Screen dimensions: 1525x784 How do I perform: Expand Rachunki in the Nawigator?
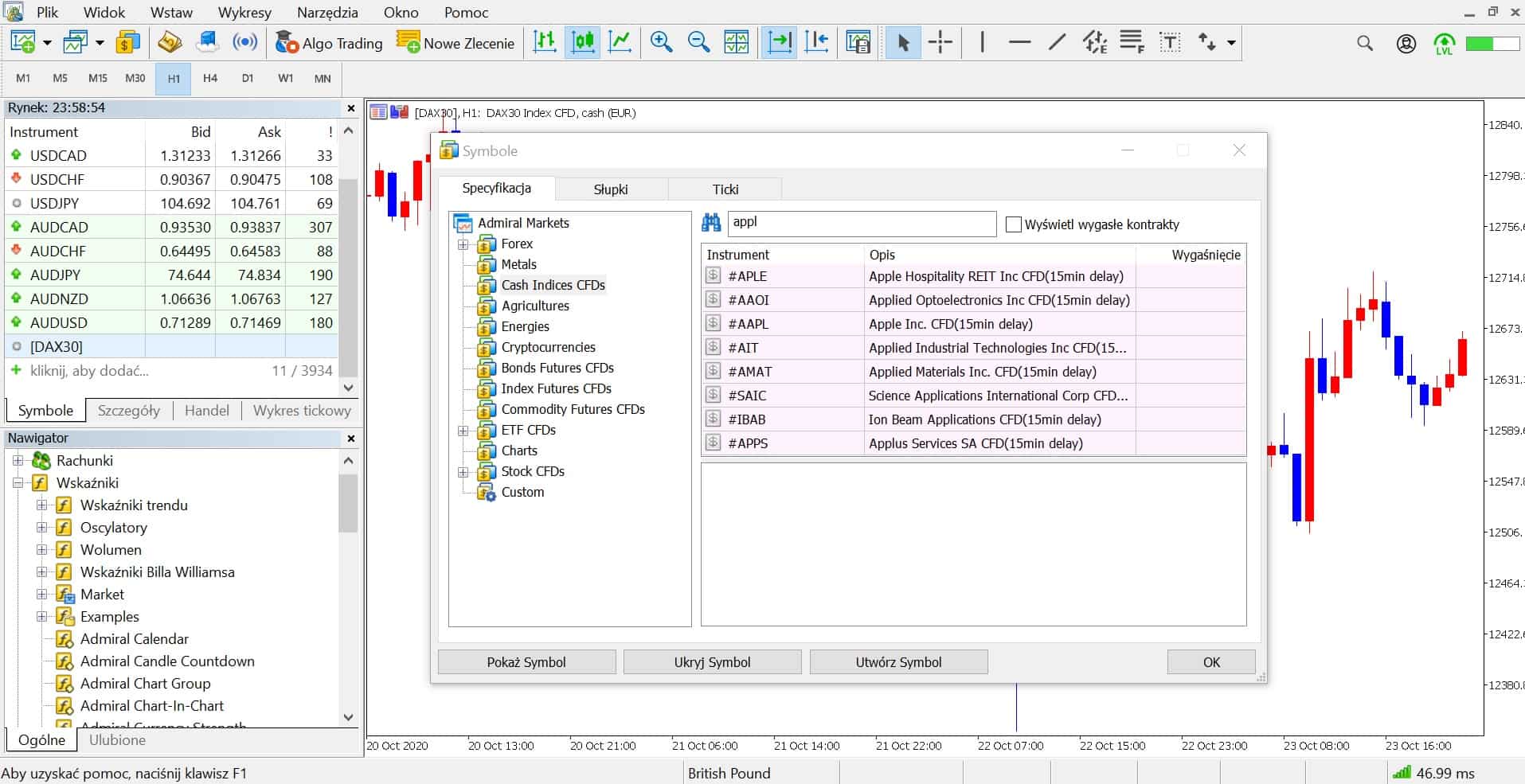tap(18, 461)
